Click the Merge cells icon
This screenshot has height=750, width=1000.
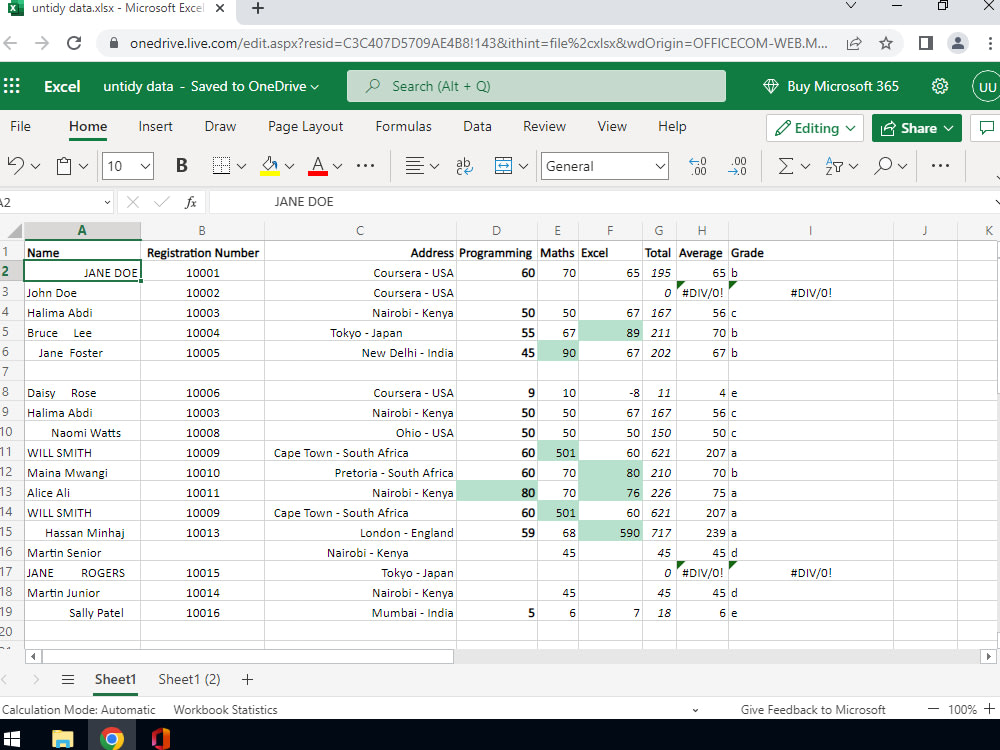(x=503, y=166)
